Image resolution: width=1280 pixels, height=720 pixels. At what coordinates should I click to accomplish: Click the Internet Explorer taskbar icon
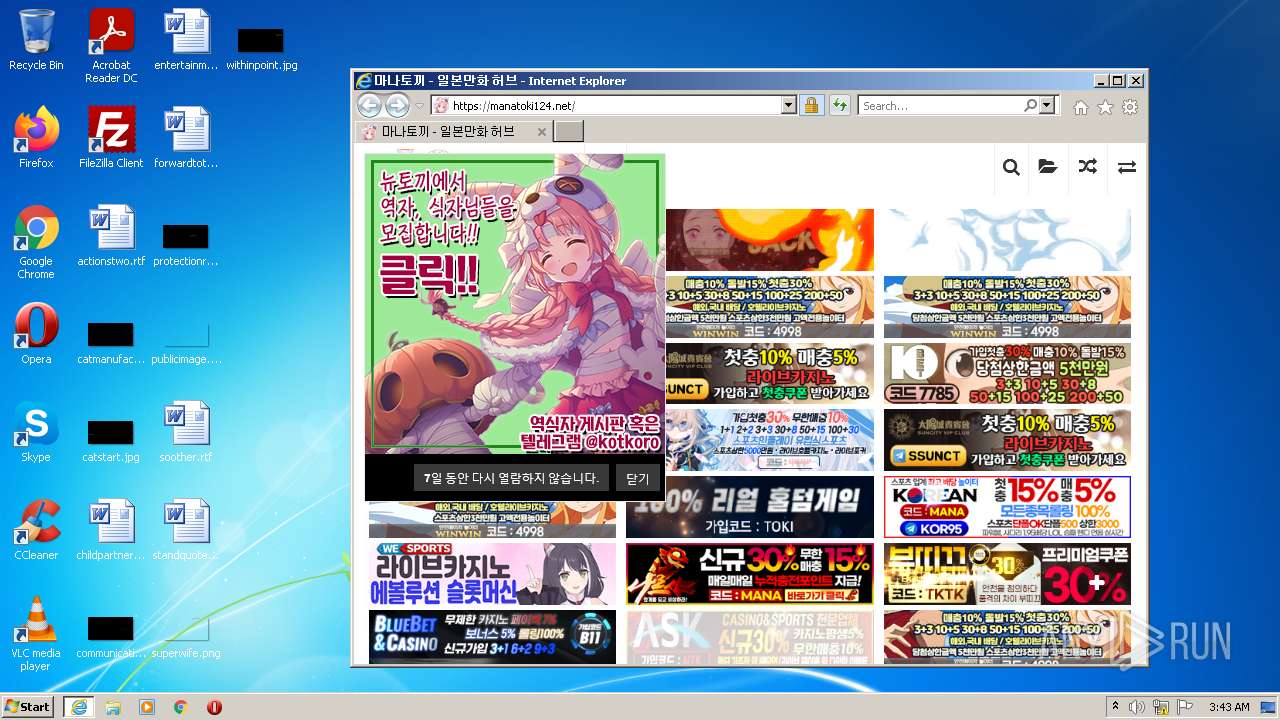click(x=78, y=707)
